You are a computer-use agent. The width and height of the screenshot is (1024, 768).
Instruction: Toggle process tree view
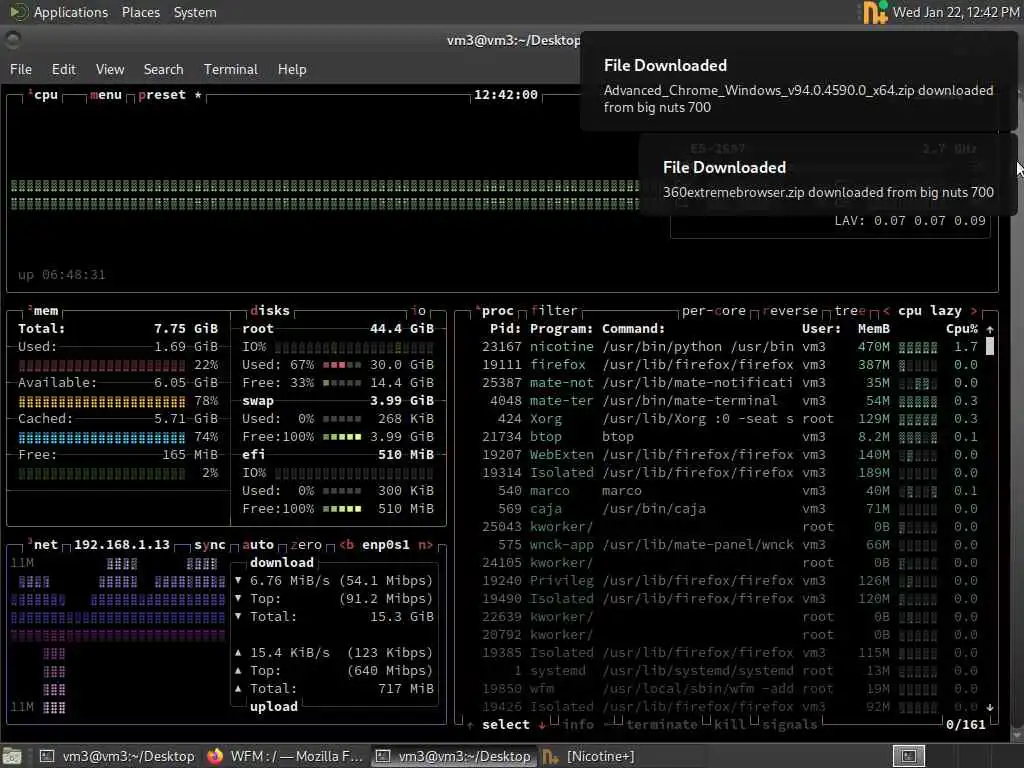tap(850, 310)
